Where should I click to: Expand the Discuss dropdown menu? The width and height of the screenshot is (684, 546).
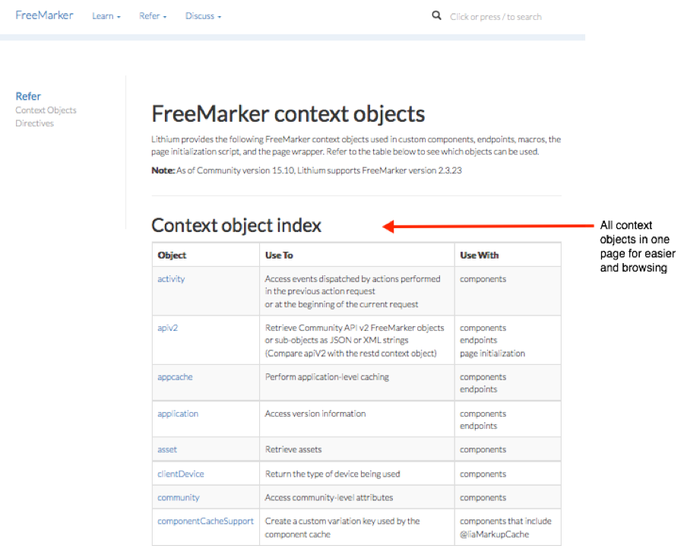[203, 16]
